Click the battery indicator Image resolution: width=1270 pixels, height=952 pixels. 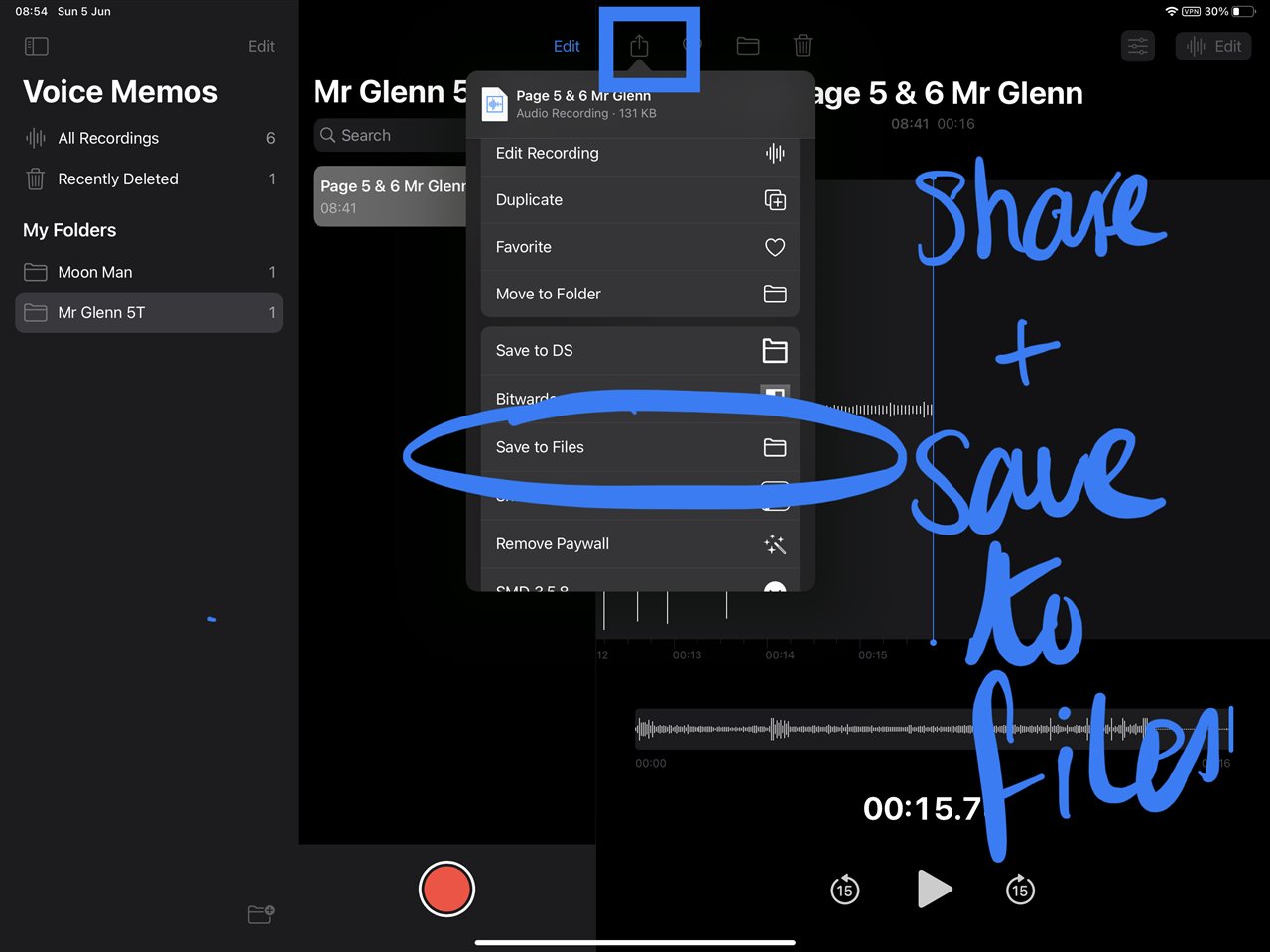click(x=1243, y=11)
